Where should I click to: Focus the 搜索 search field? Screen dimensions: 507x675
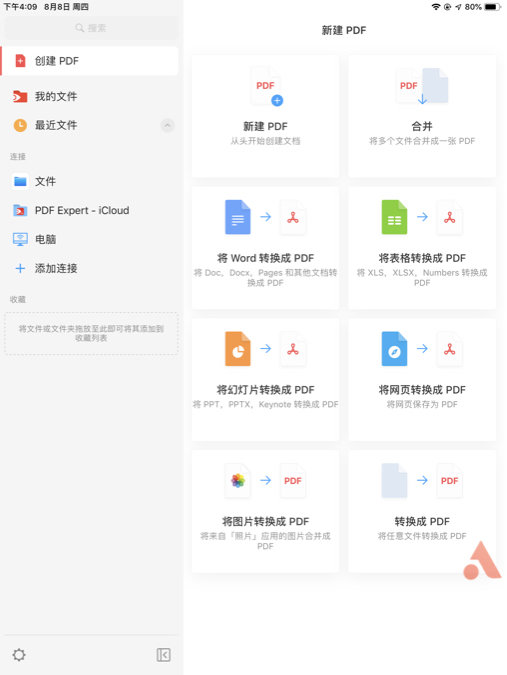(91, 28)
